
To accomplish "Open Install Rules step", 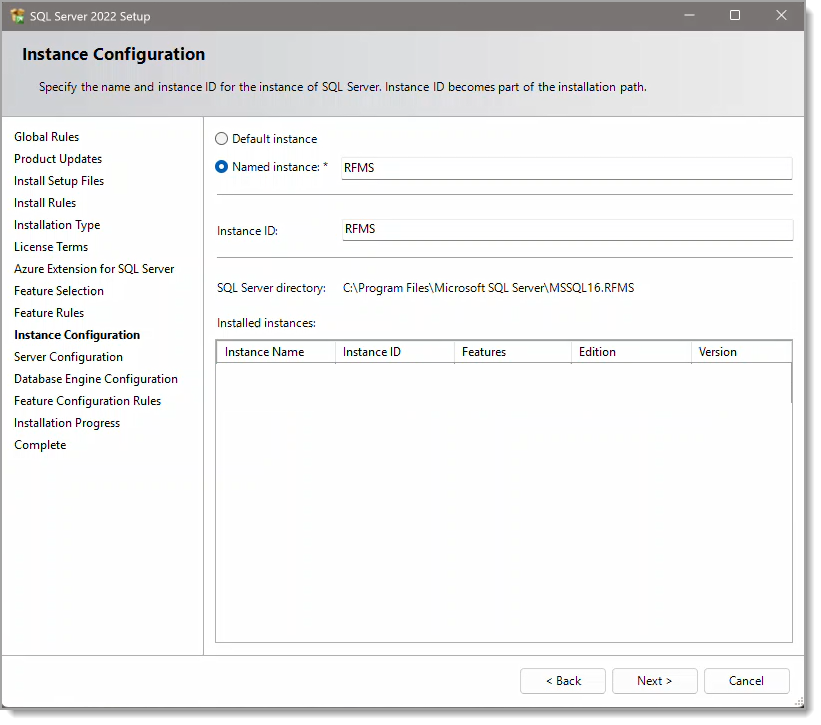I will 45,203.
